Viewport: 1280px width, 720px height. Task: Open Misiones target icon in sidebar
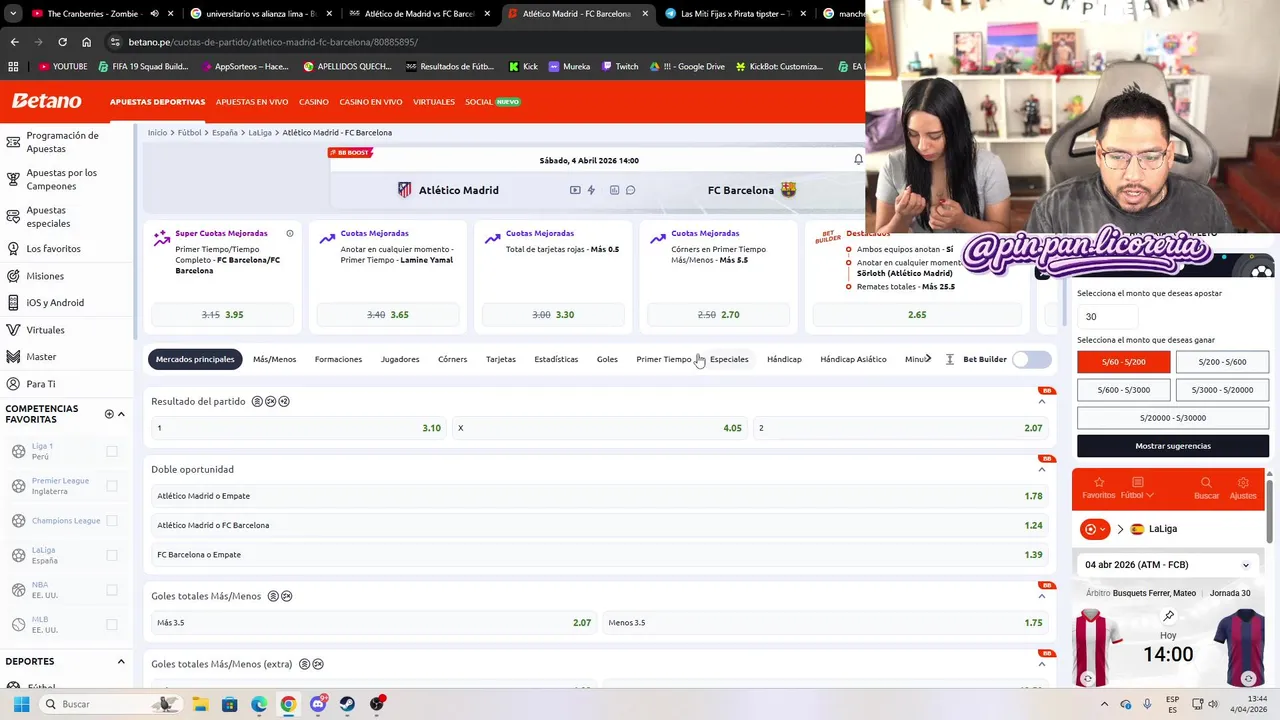point(13,275)
